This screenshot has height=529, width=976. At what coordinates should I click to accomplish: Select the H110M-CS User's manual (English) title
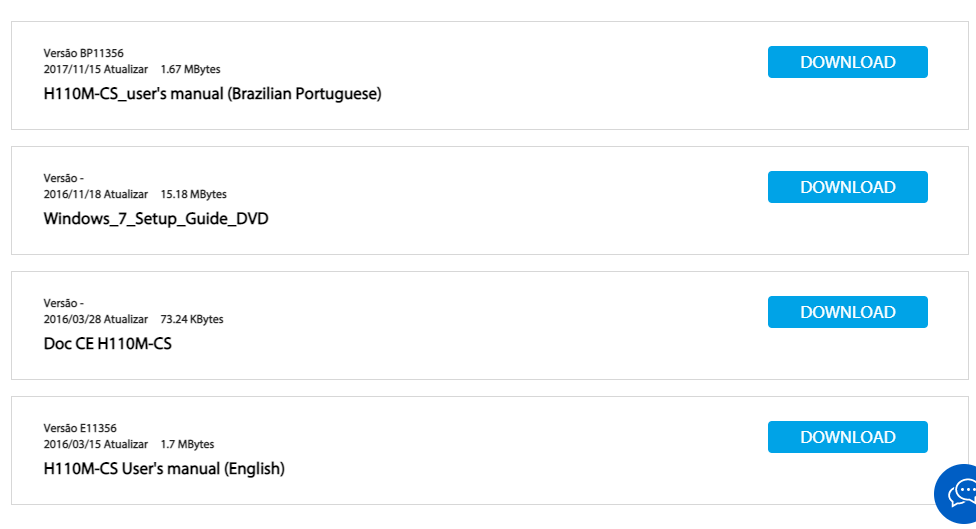(164, 469)
